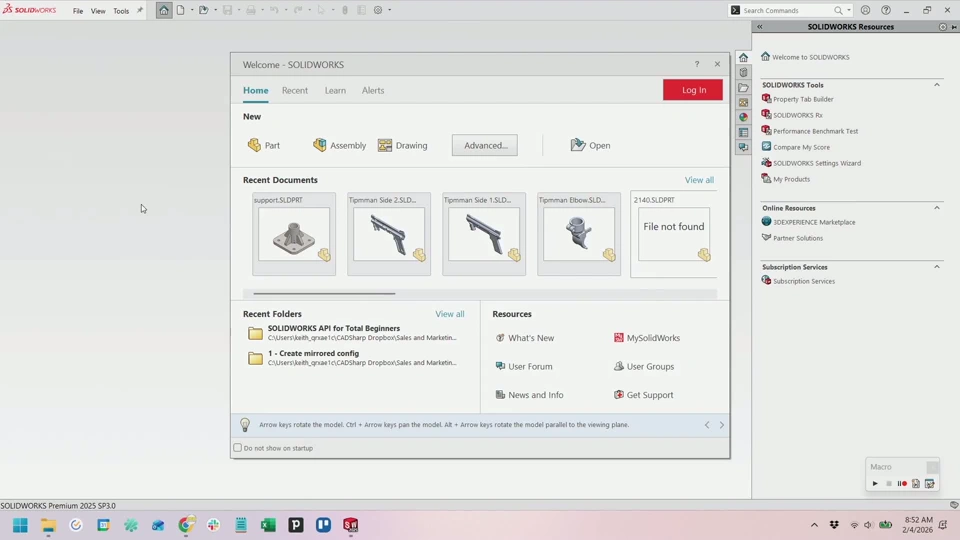Open Appearances tab in task pane
The height and width of the screenshot is (540, 960).
tap(743, 117)
